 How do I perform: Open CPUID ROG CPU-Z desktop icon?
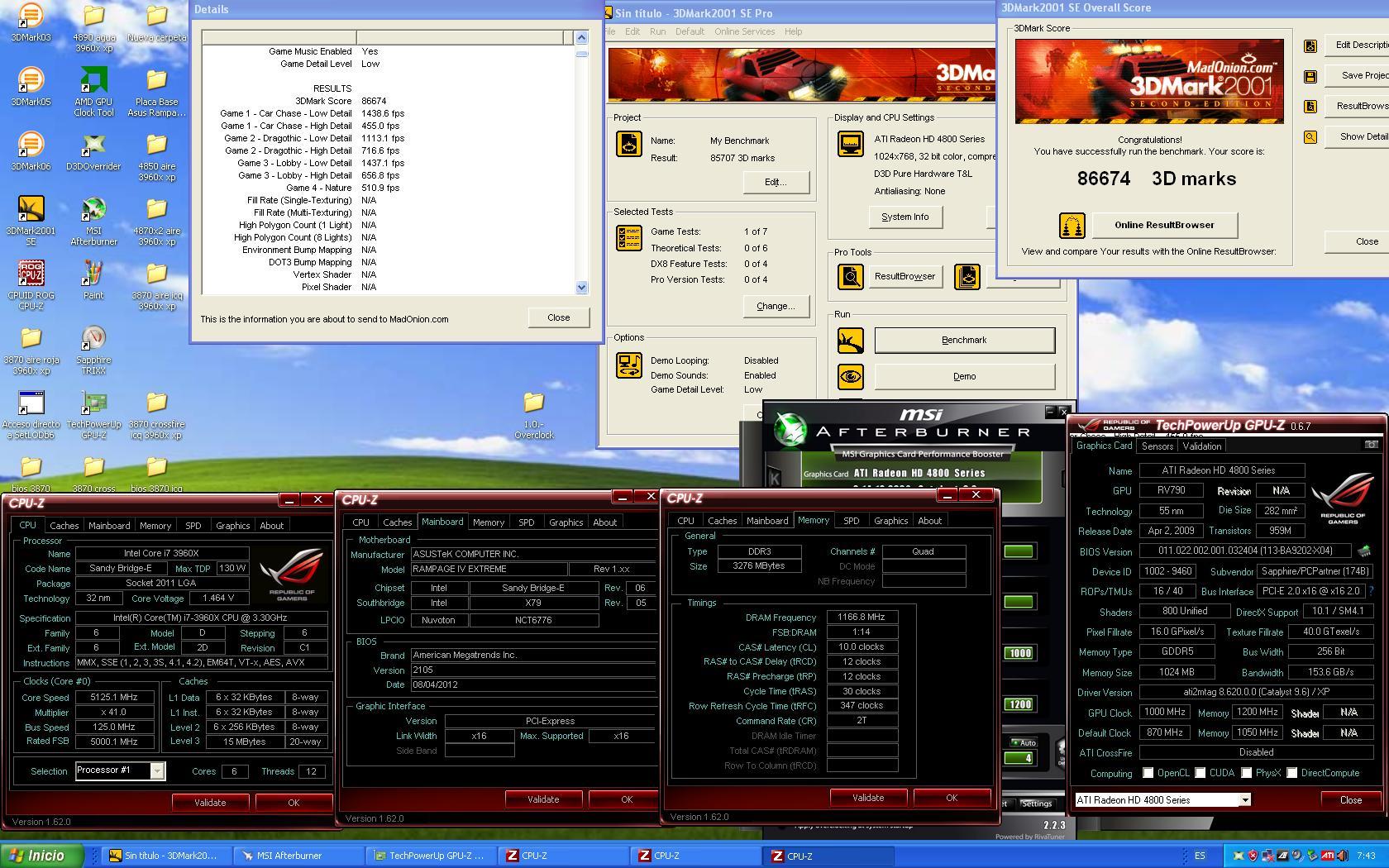tap(31, 285)
